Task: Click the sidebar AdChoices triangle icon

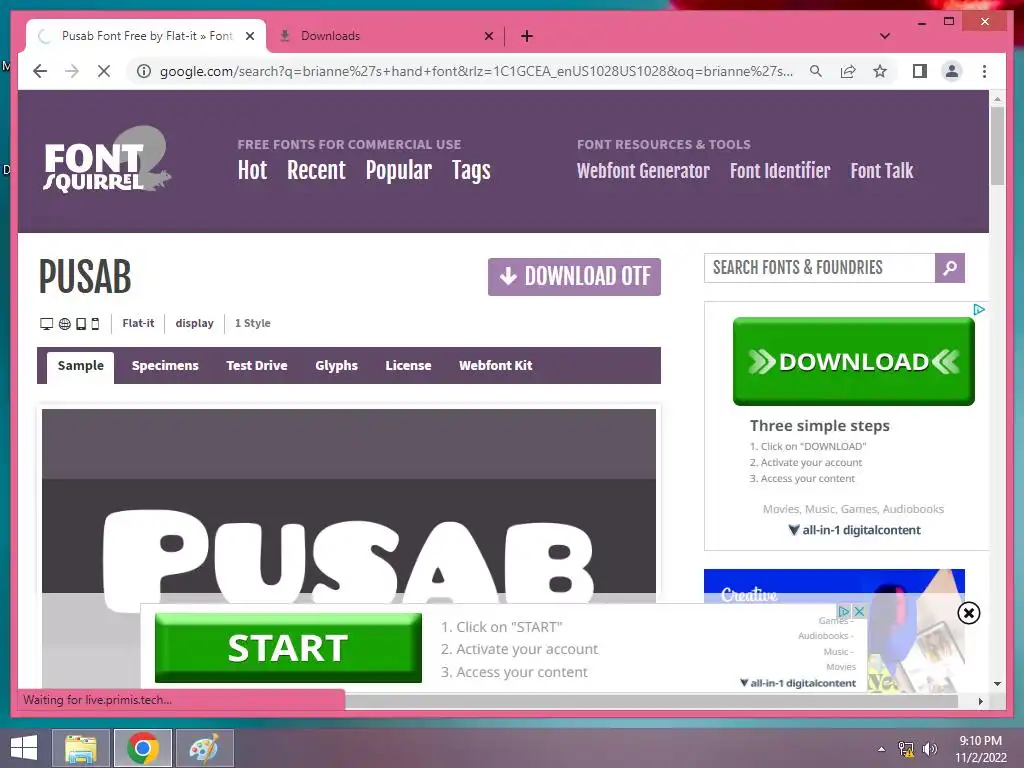Action: point(979,310)
